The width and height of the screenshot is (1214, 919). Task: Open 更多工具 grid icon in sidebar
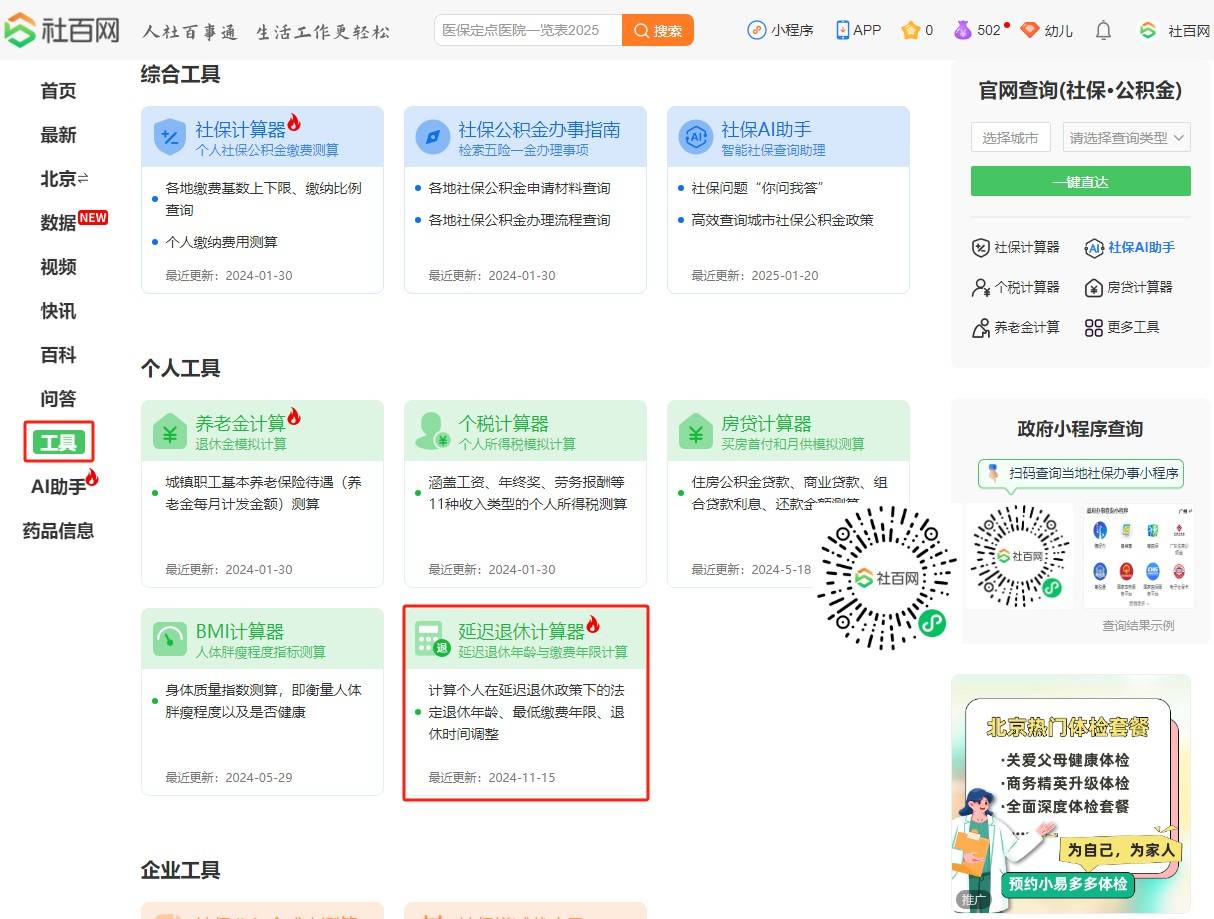(x=1093, y=328)
